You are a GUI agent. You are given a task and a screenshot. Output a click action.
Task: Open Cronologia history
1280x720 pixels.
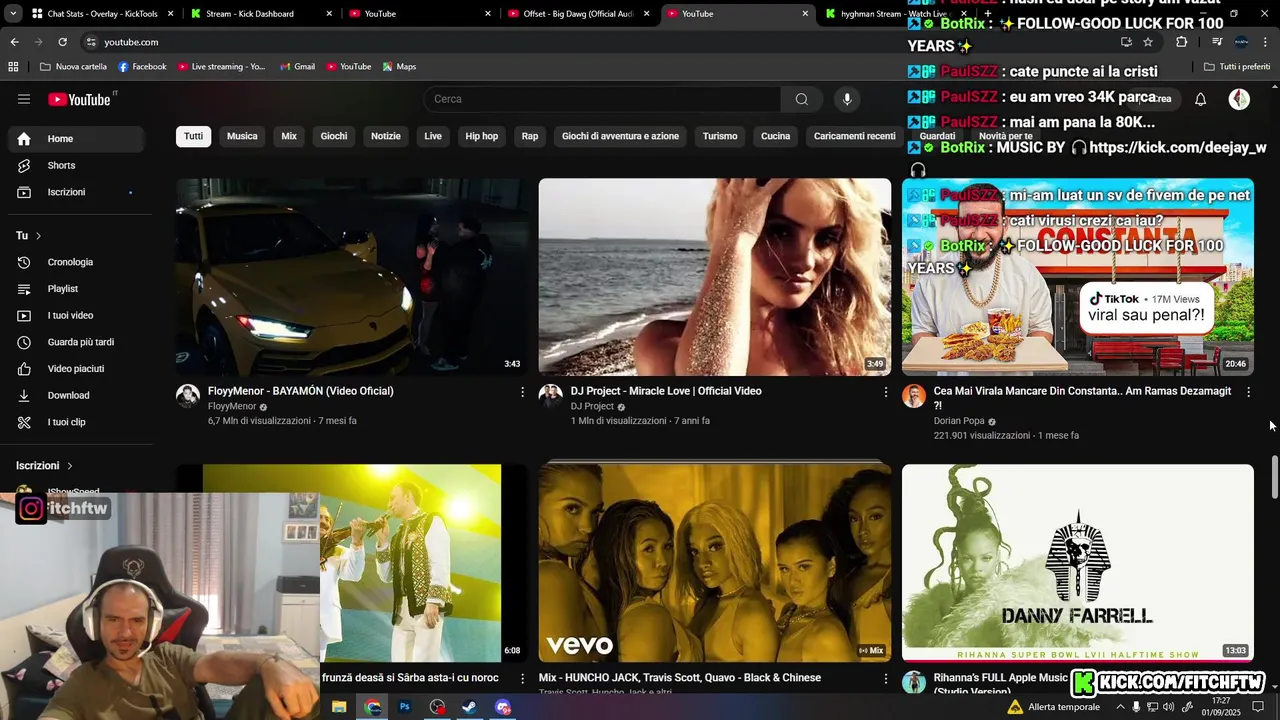(76, 262)
